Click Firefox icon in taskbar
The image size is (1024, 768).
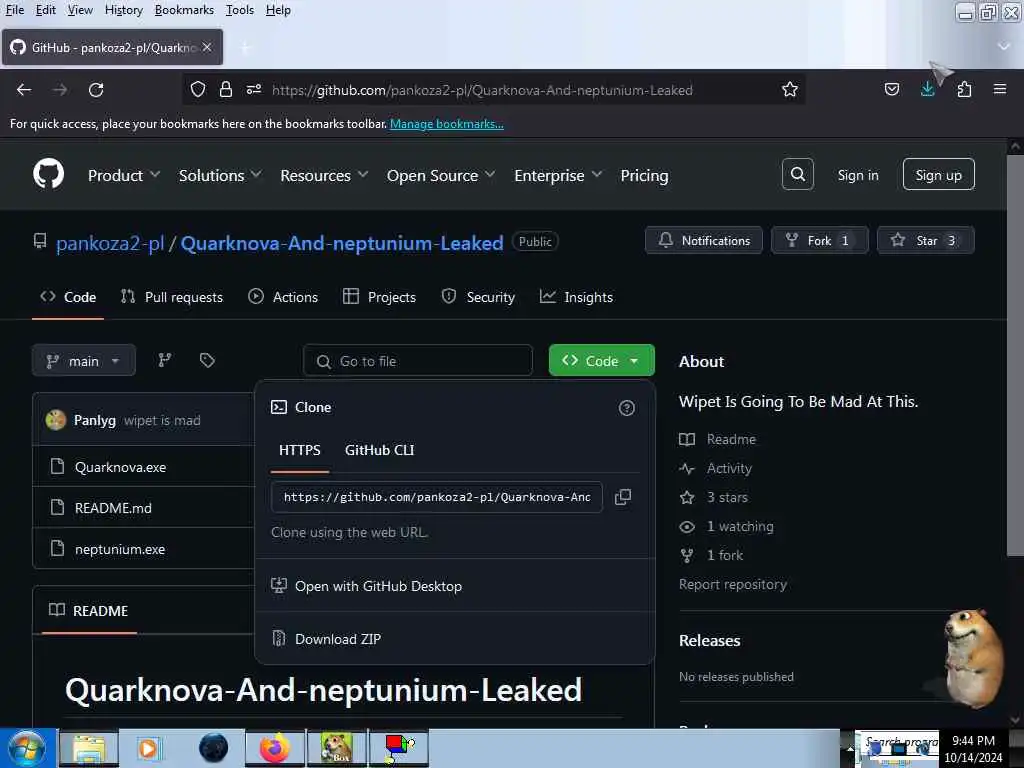pos(275,748)
